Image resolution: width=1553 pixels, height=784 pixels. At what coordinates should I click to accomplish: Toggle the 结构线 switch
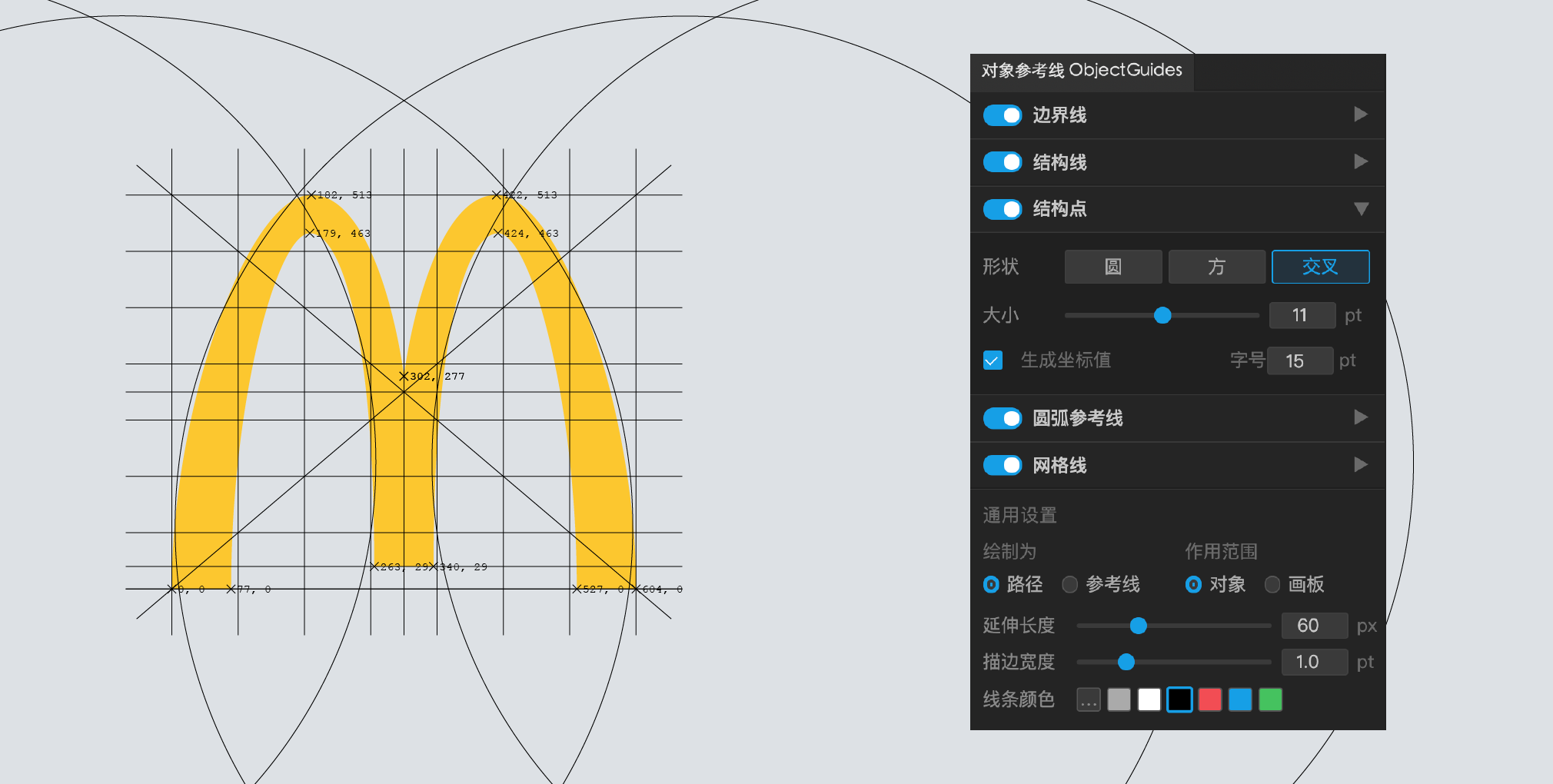[1003, 162]
